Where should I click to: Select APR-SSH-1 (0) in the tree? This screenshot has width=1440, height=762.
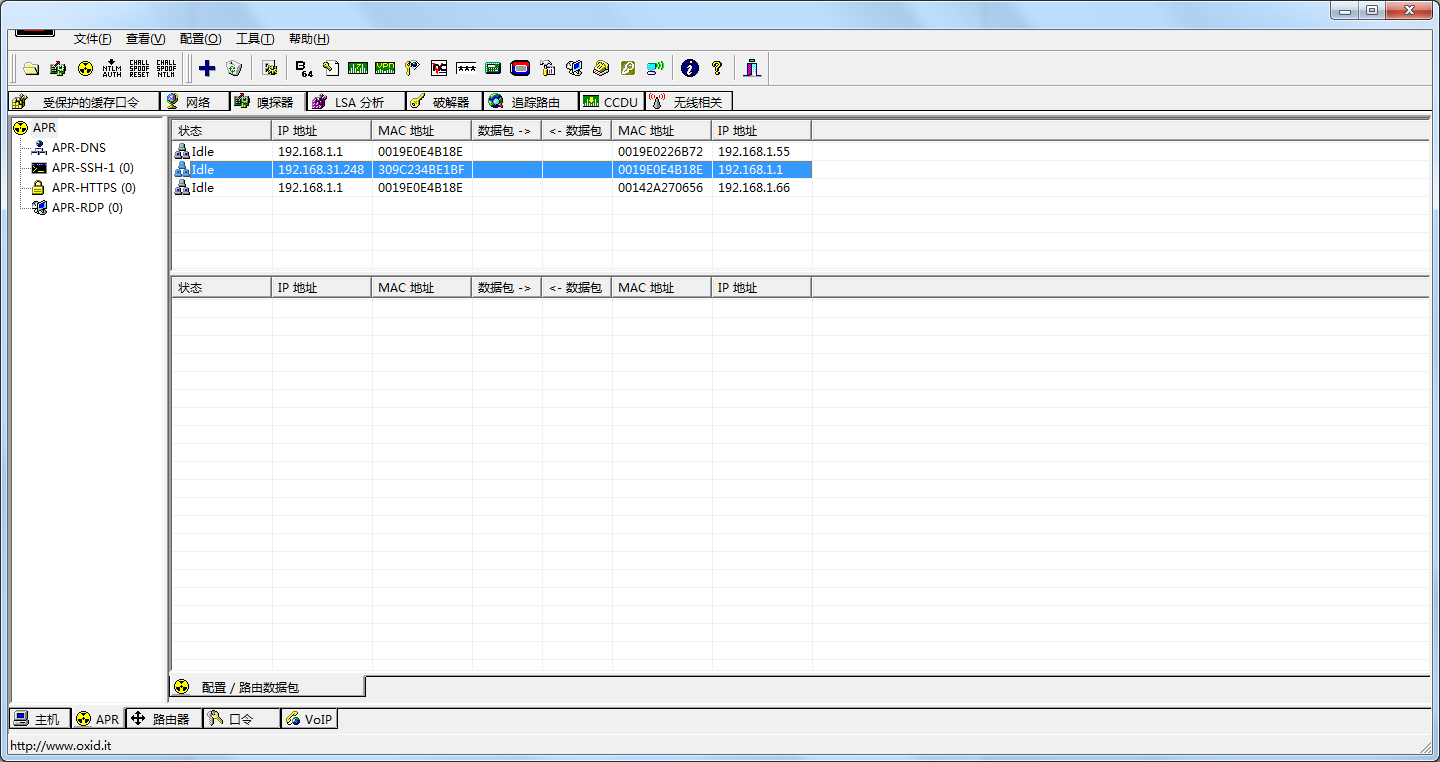click(92, 168)
